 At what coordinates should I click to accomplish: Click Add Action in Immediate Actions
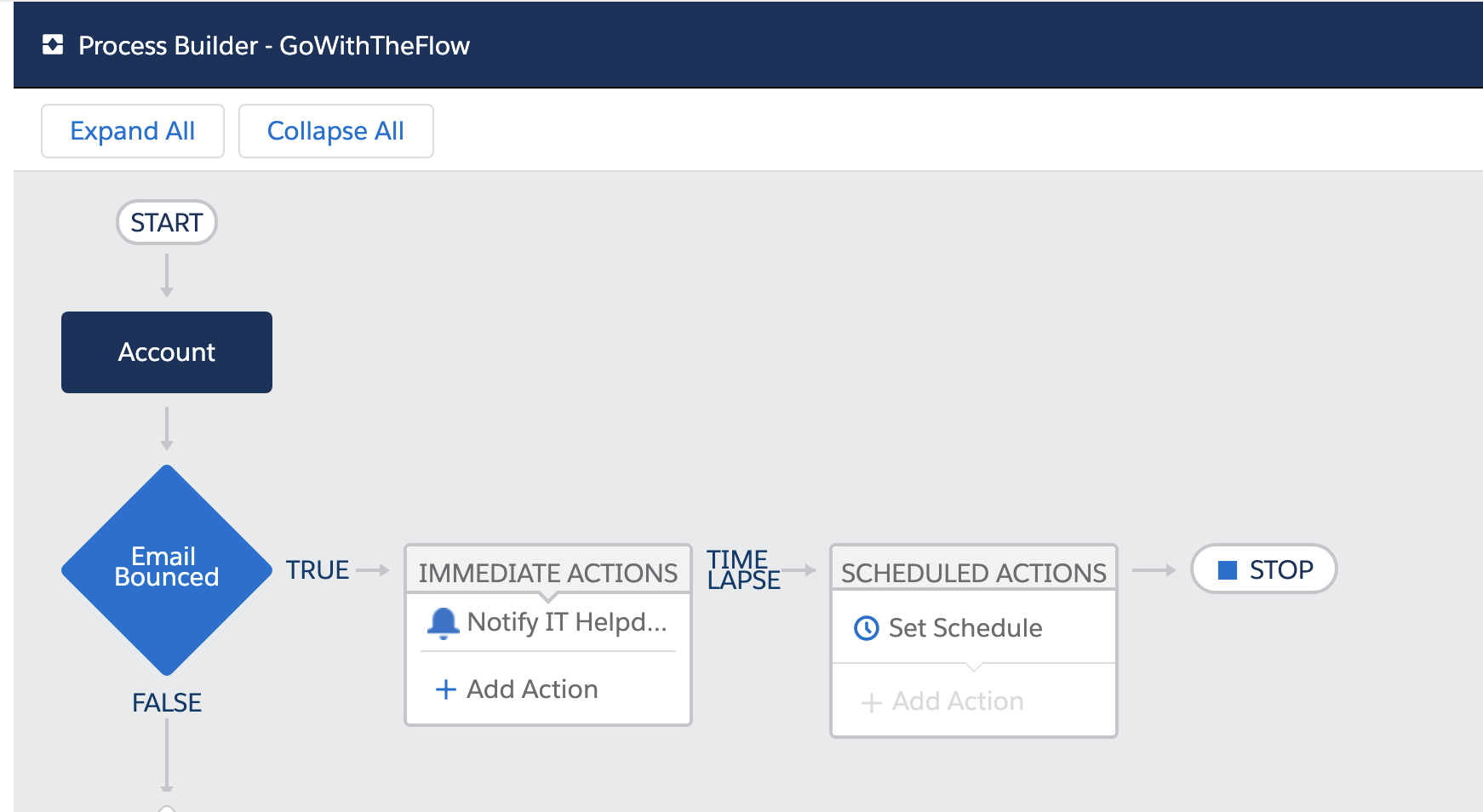pyautogui.click(x=532, y=689)
